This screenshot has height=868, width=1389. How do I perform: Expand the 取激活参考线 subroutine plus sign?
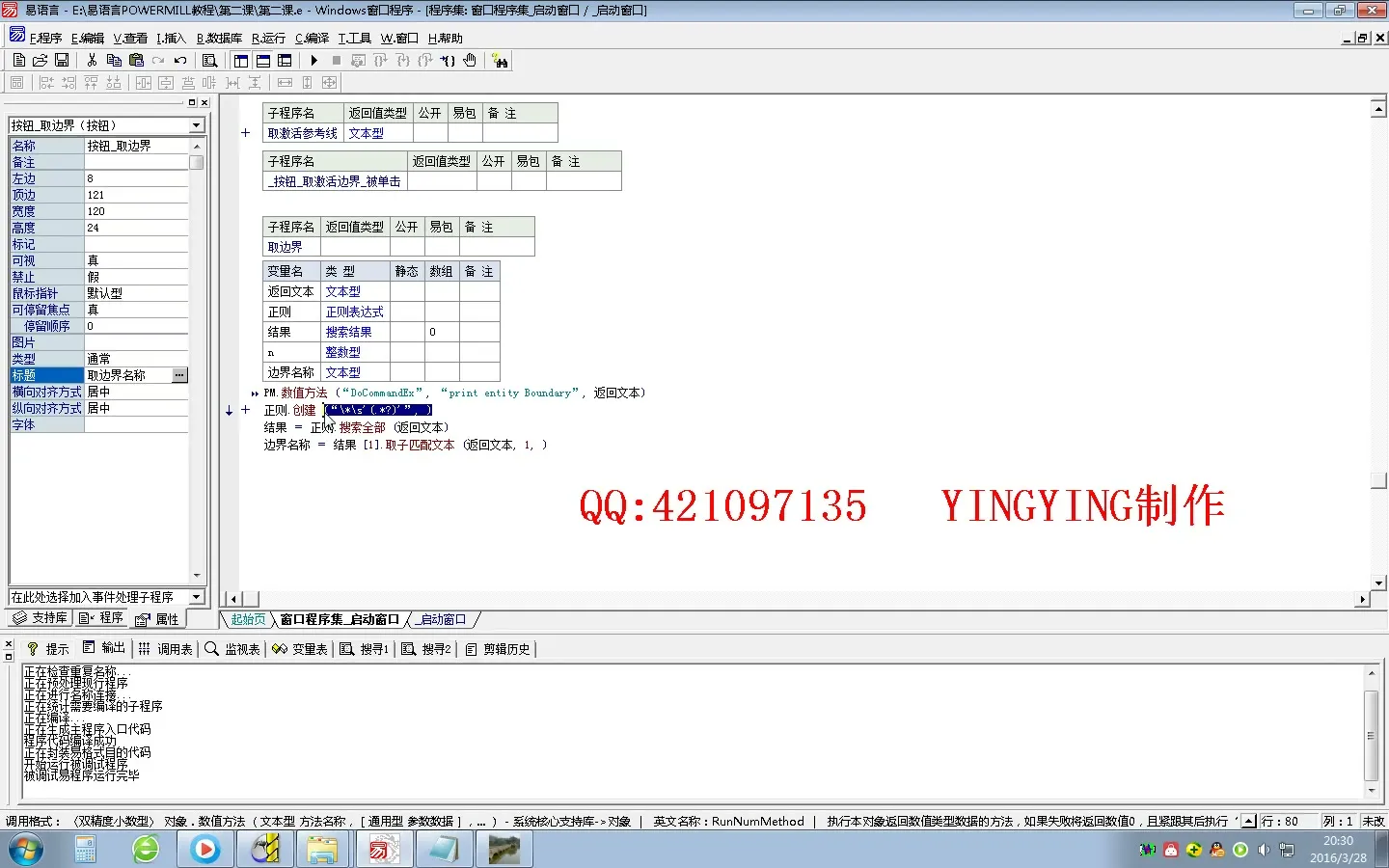(x=246, y=133)
